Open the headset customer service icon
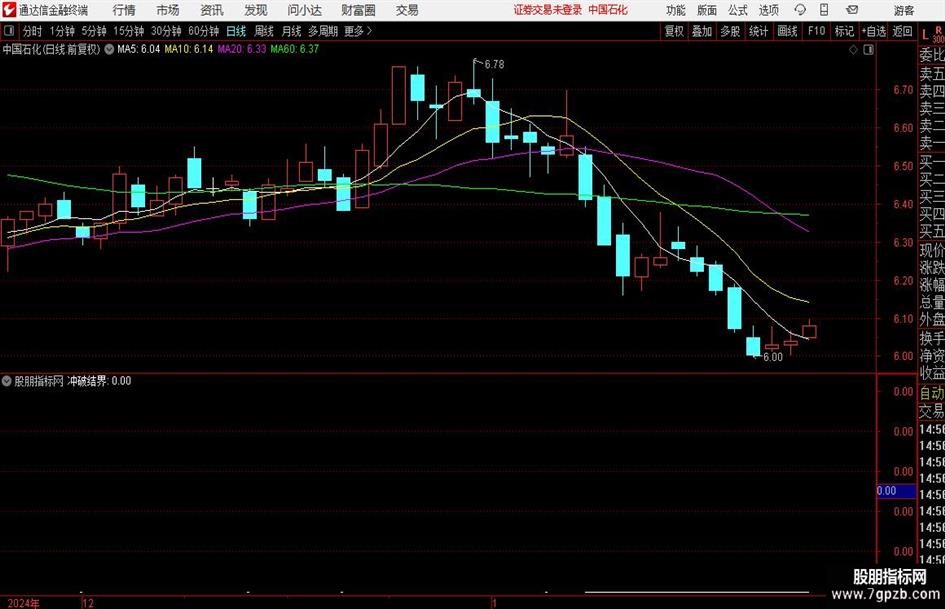This screenshot has width=945, height=609. click(x=800, y=10)
